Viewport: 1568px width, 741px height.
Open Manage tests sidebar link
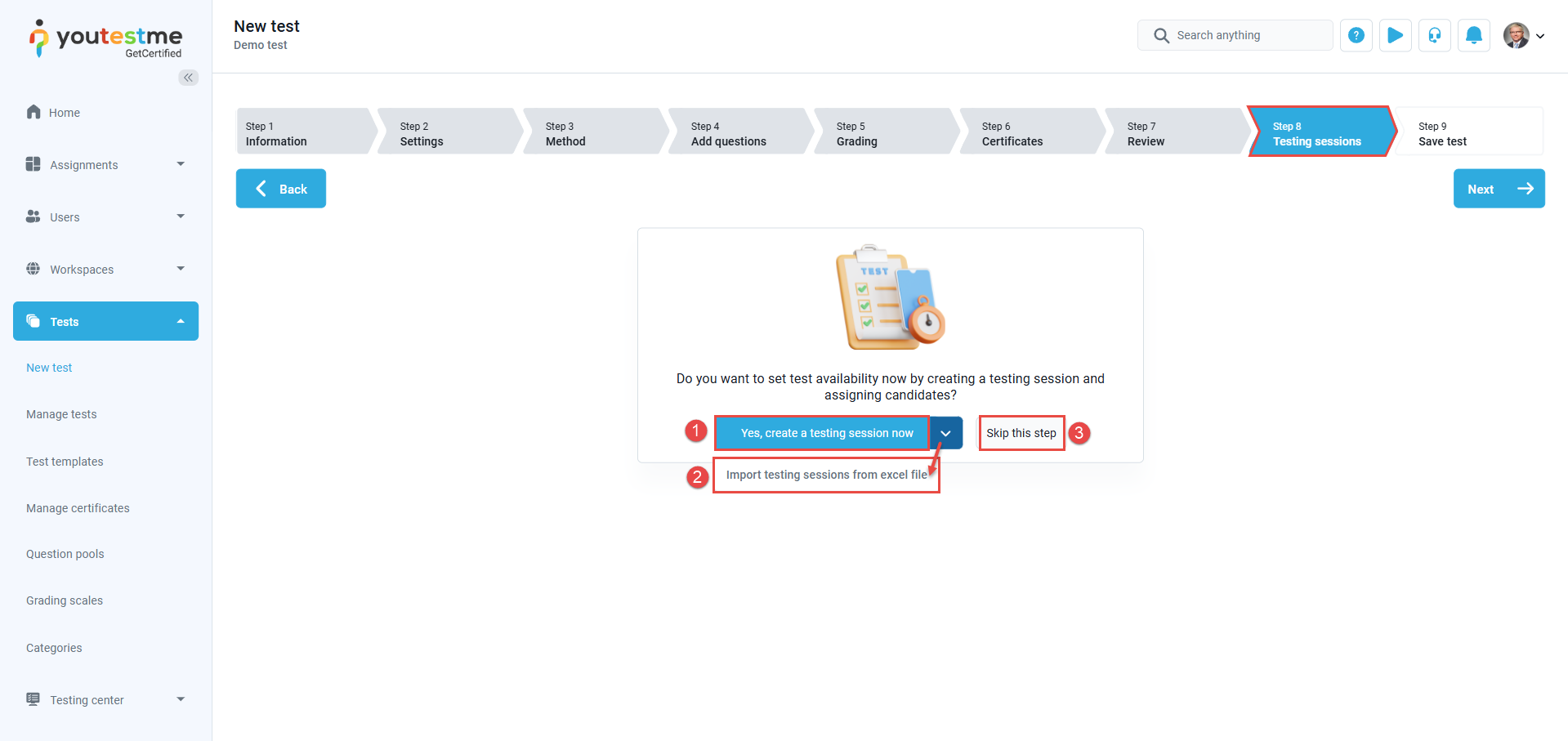point(61,414)
